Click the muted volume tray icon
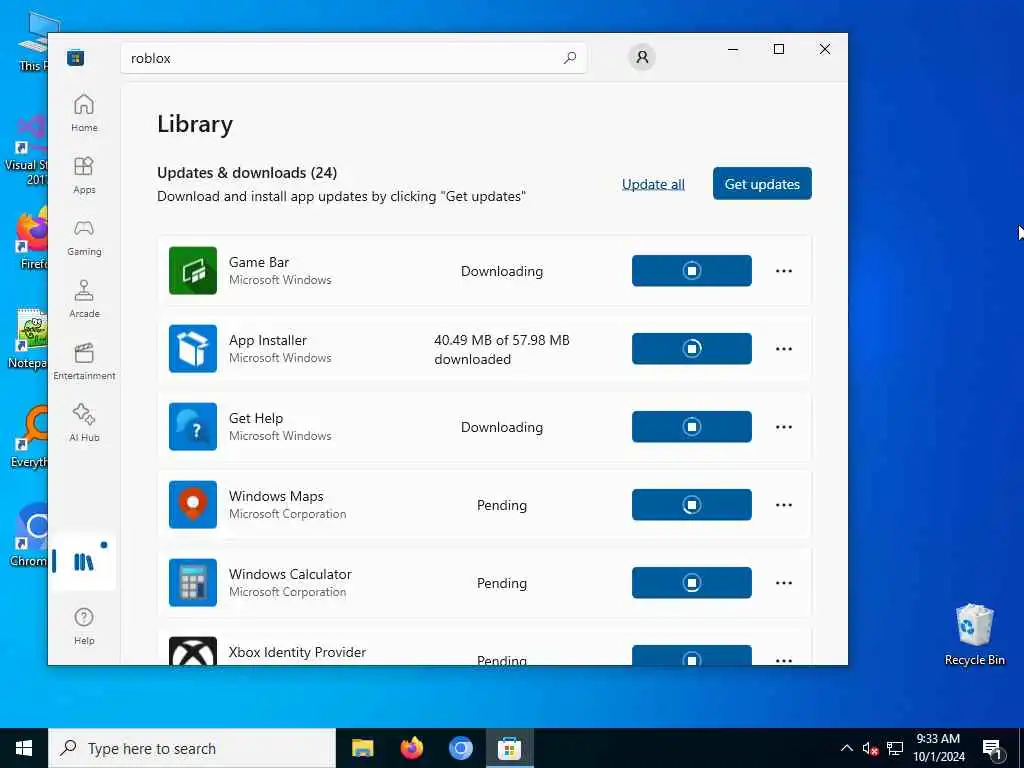 tap(870, 748)
